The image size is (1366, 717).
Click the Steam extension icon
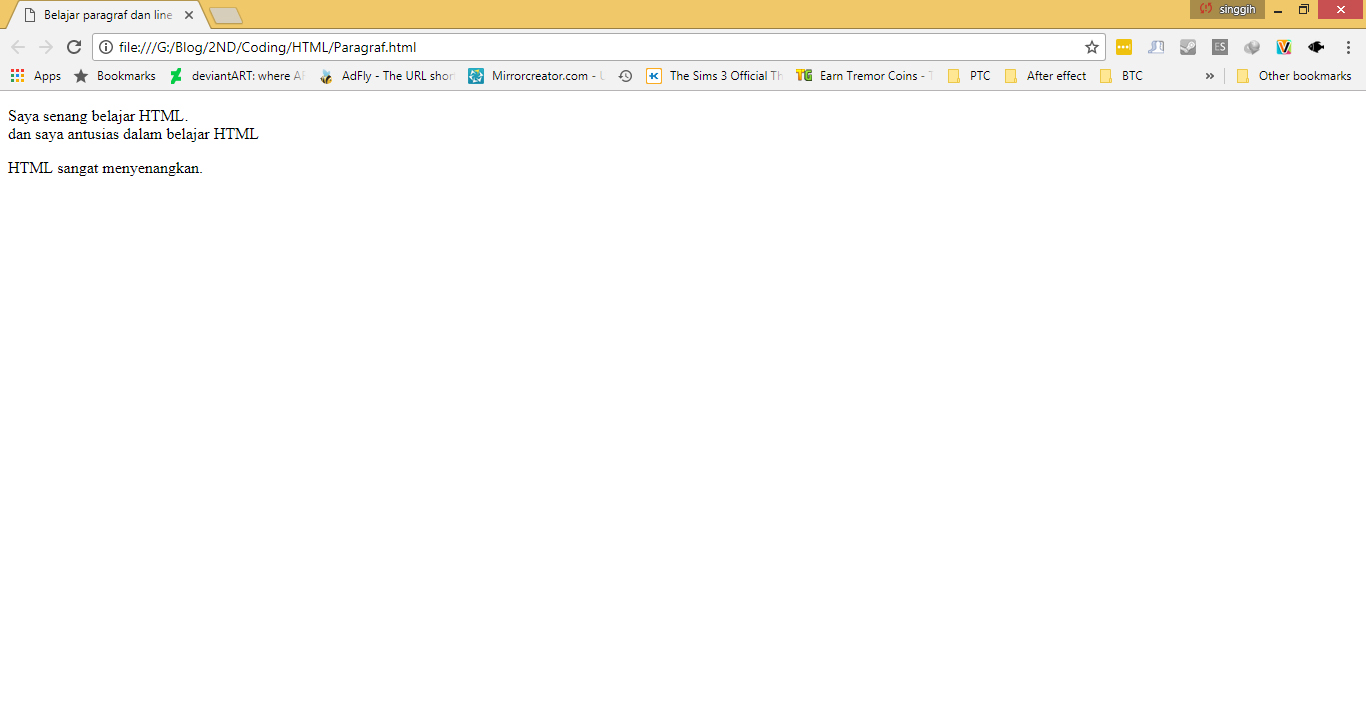coord(1188,46)
